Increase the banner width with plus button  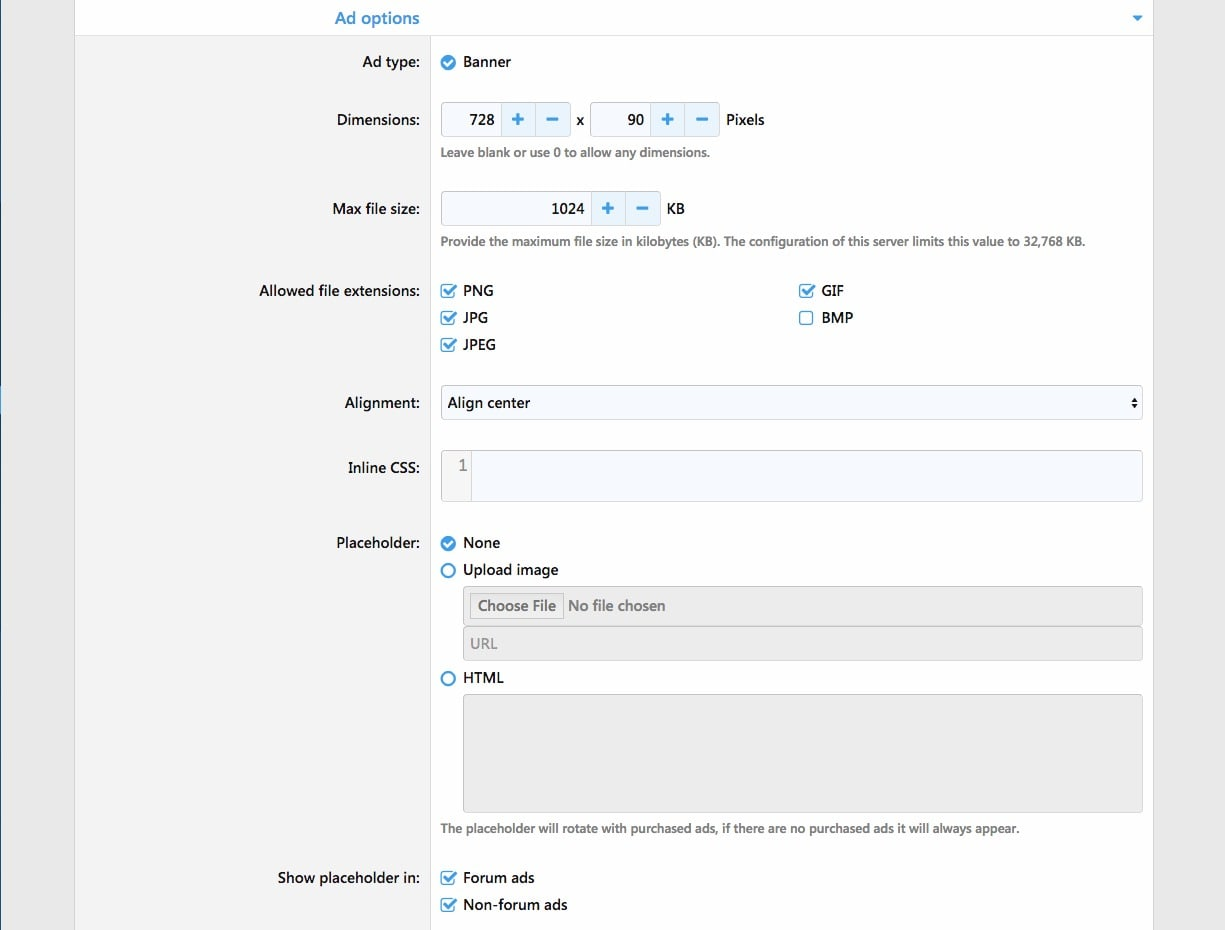[x=518, y=120]
